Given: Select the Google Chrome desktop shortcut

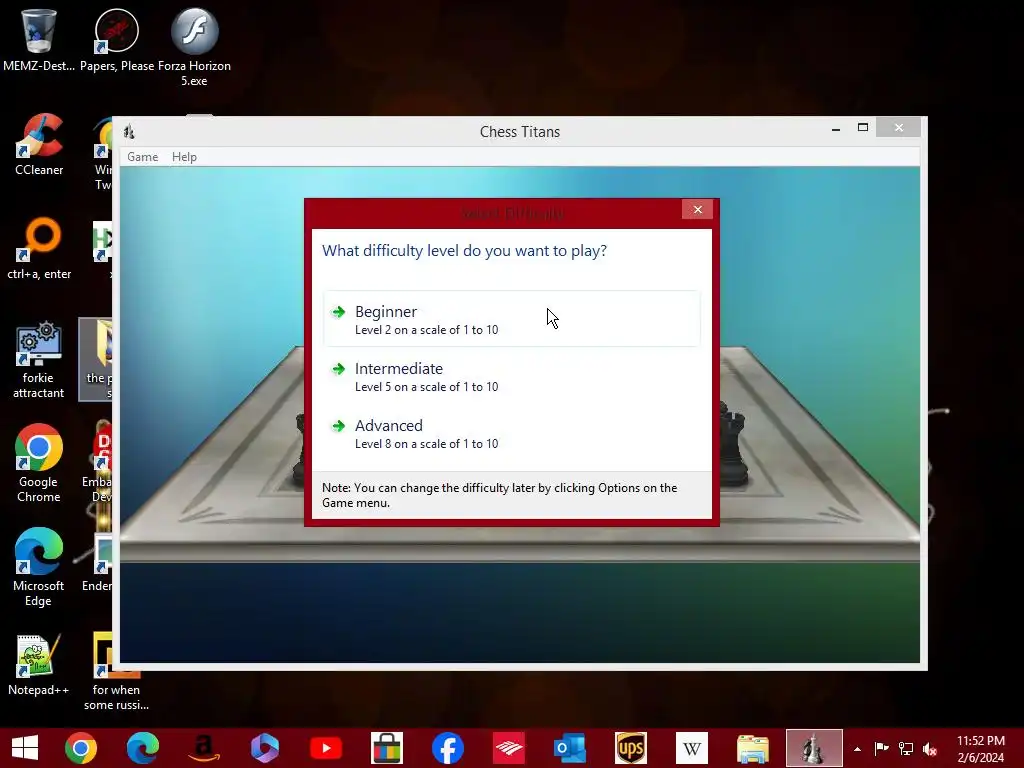Looking at the screenshot, I should click(x=39, y=464).
